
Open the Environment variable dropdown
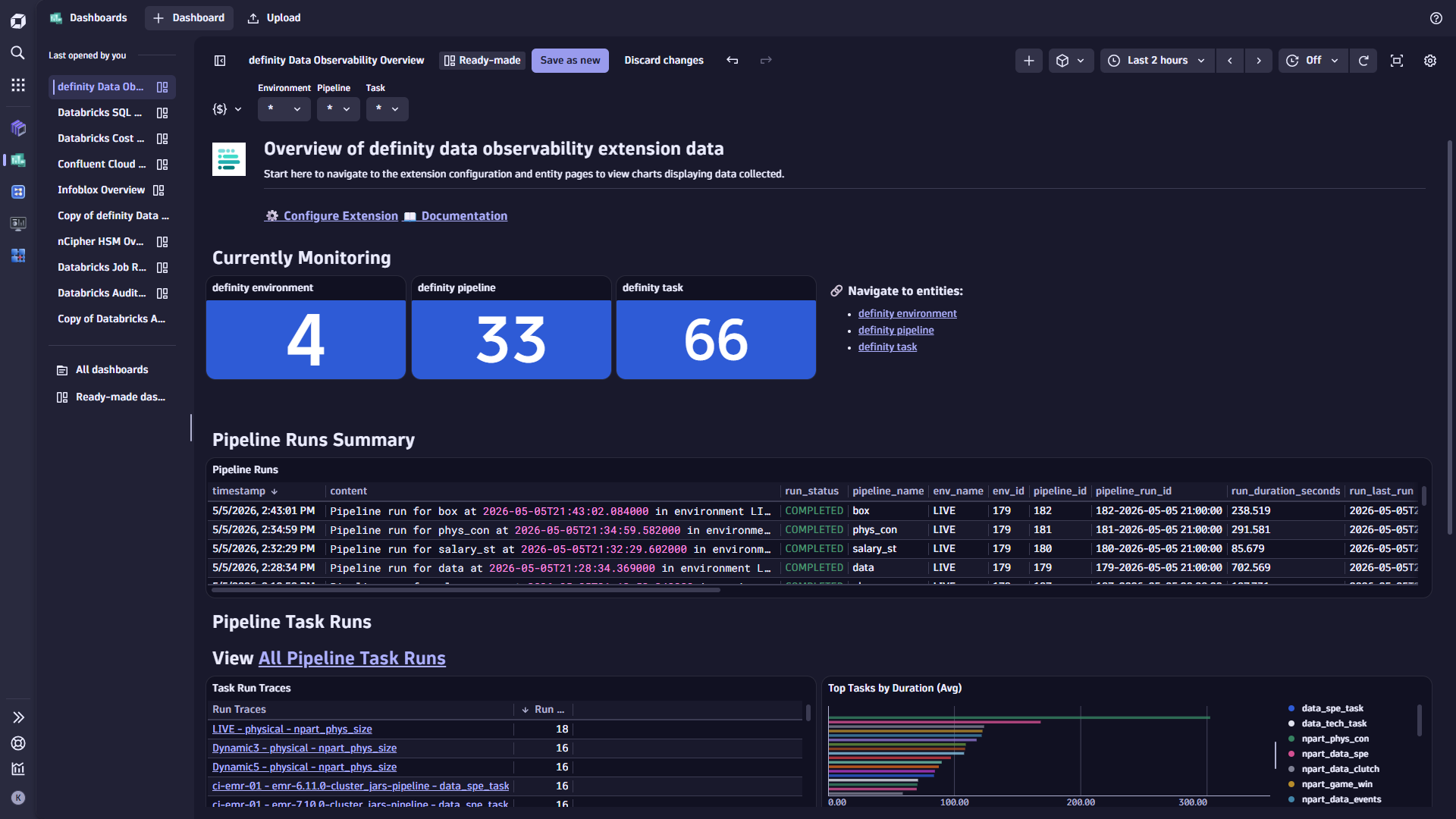pyautogui.click(x=284, y=109)
